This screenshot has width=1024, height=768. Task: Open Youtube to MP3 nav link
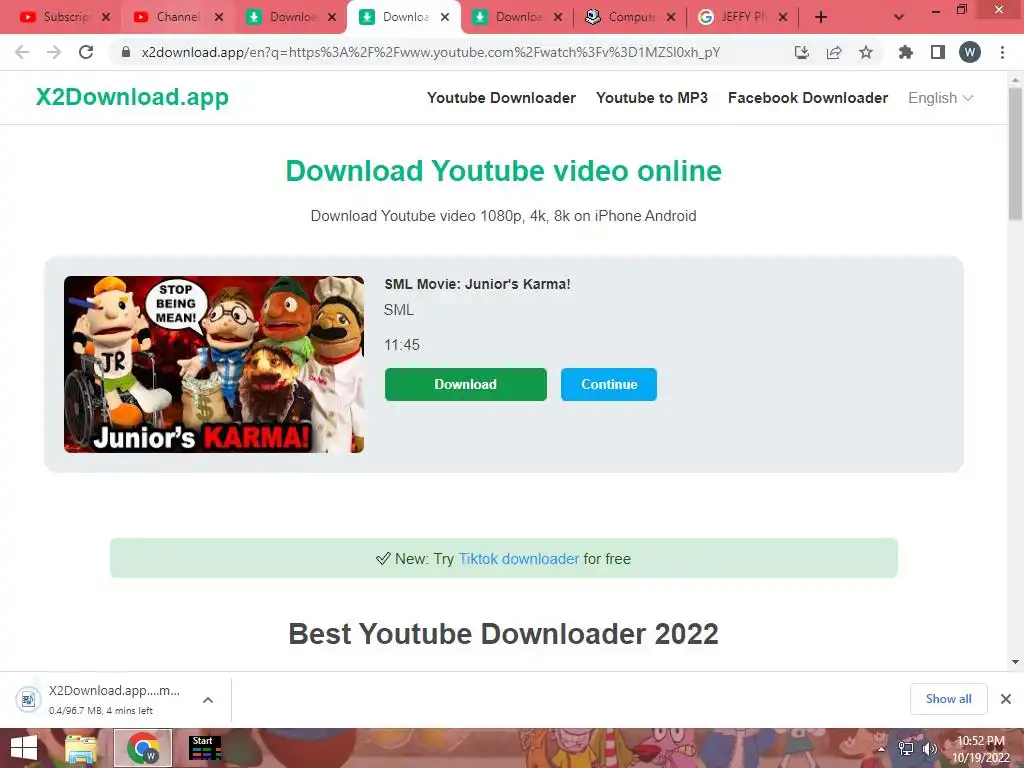(652, 98)
